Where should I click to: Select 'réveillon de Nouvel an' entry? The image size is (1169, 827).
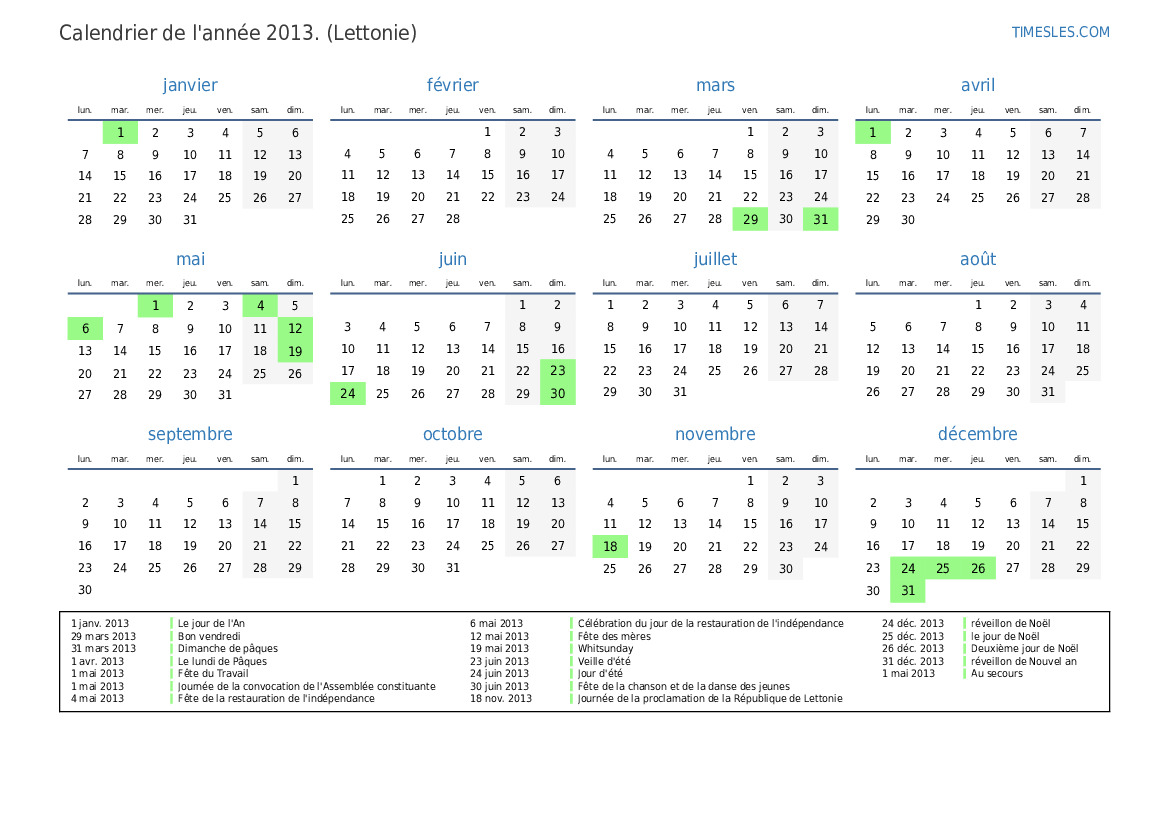click(1024, 661)
